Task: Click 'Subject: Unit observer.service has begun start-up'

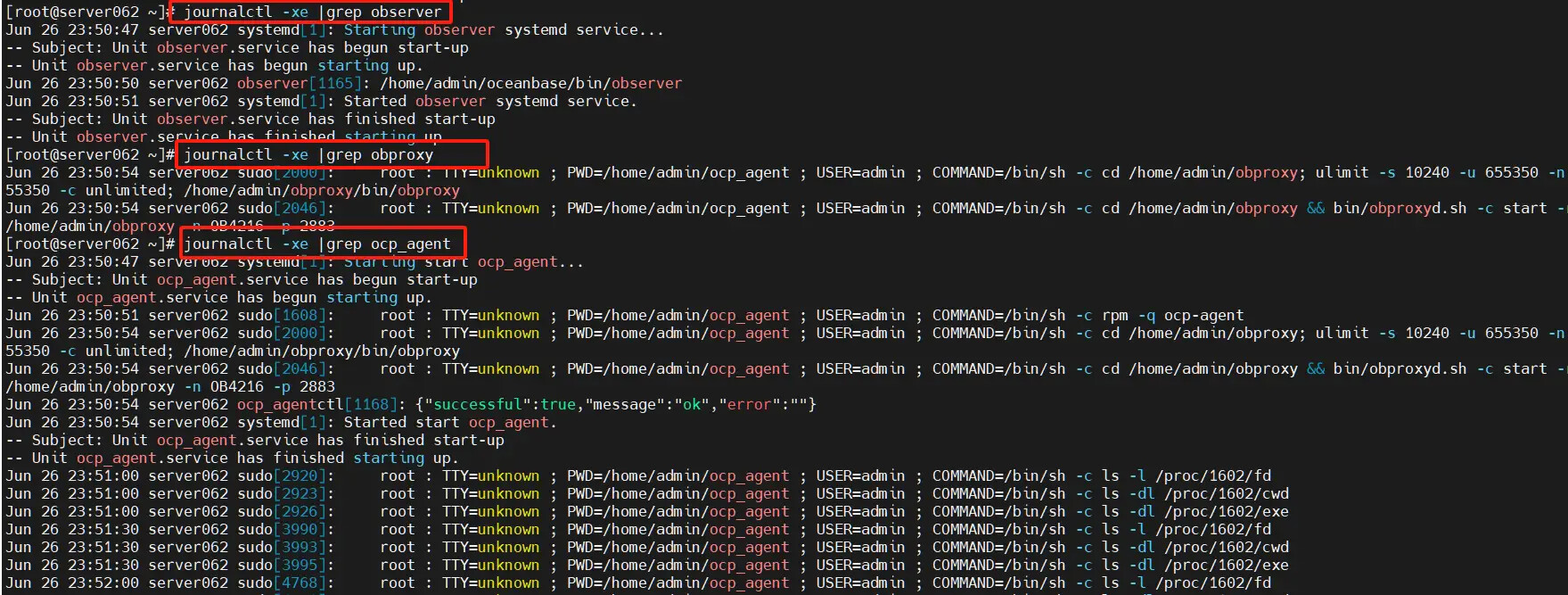Action: coord(250,47)
